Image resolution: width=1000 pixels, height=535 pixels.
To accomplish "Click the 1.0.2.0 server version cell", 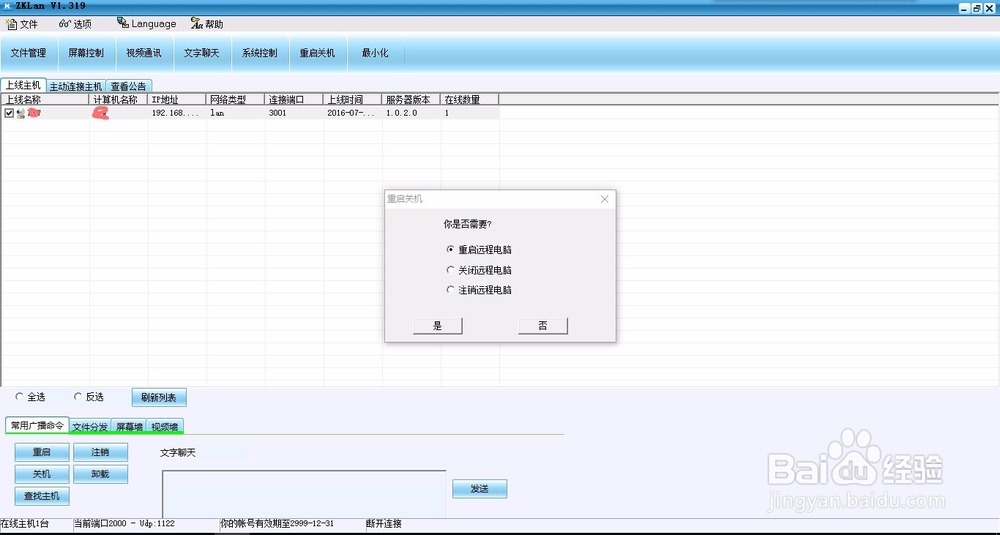I will pyautogui.click(x=411, y=113).
